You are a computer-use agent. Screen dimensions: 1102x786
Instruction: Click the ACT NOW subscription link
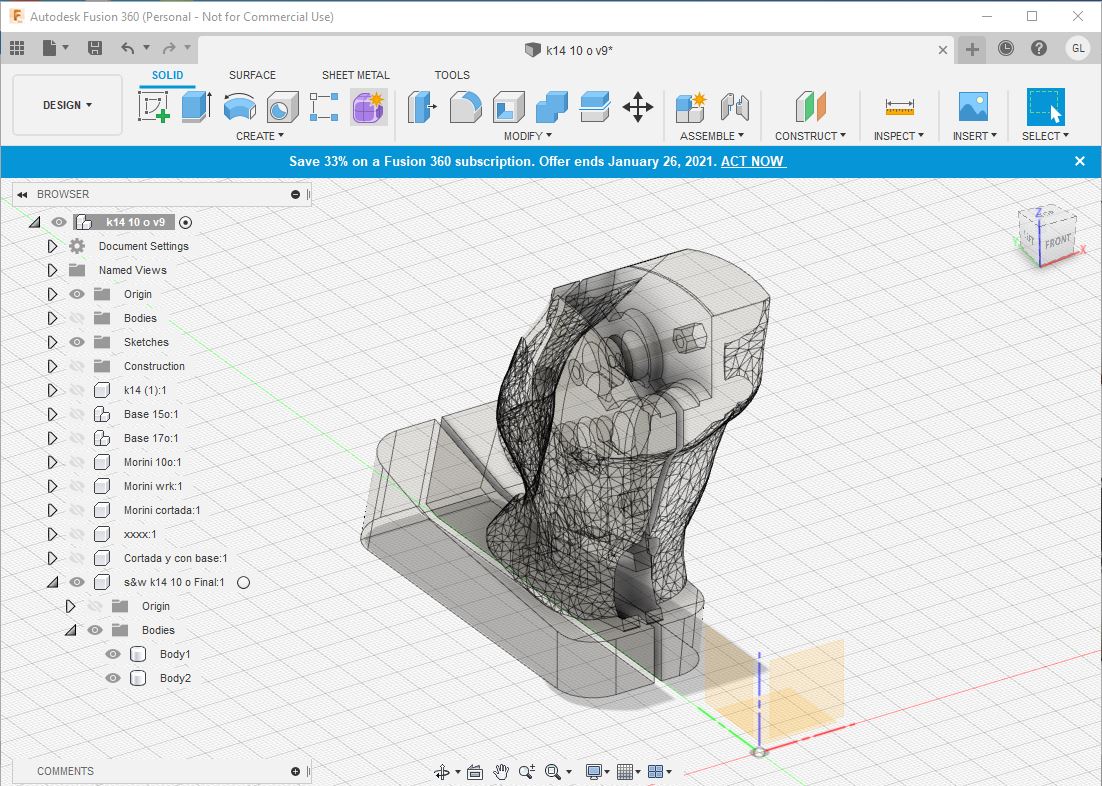click(752, 161)
